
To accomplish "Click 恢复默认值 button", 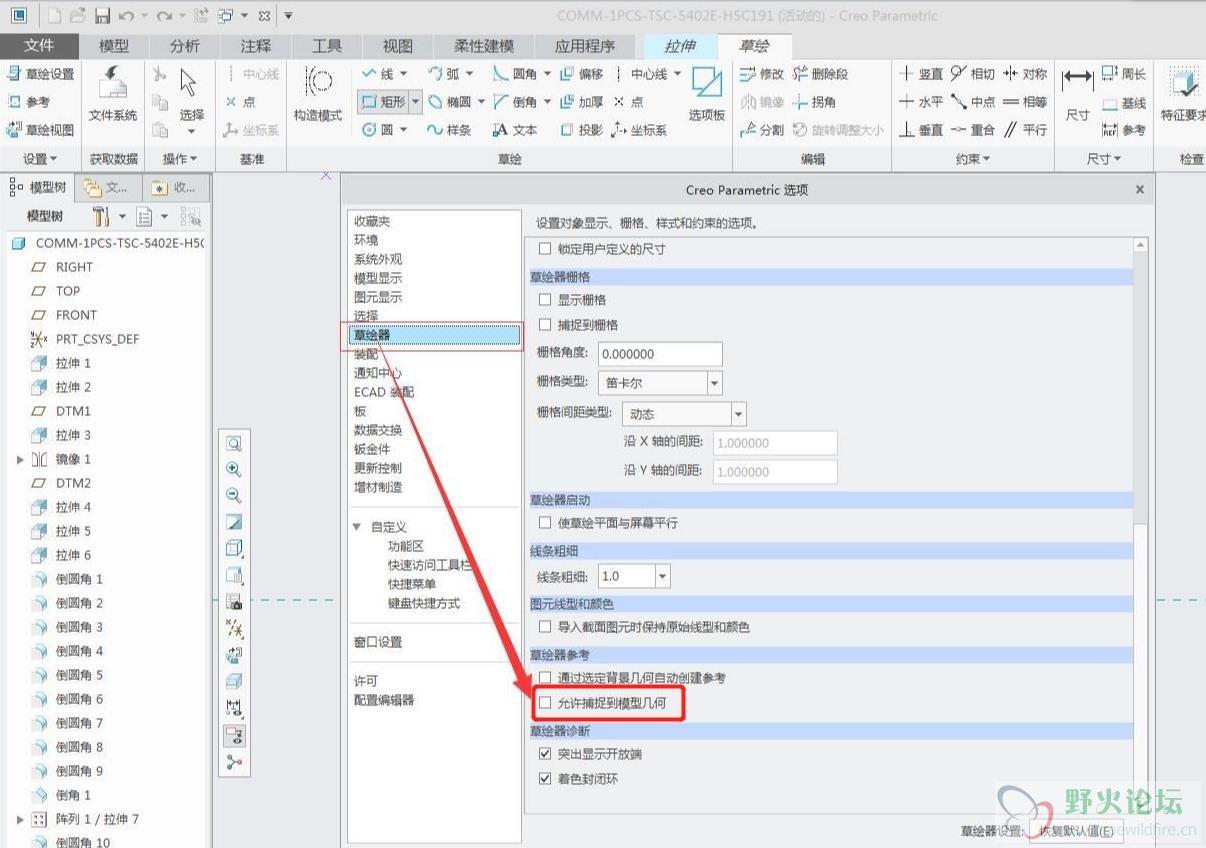I will tap(1077, 831).
